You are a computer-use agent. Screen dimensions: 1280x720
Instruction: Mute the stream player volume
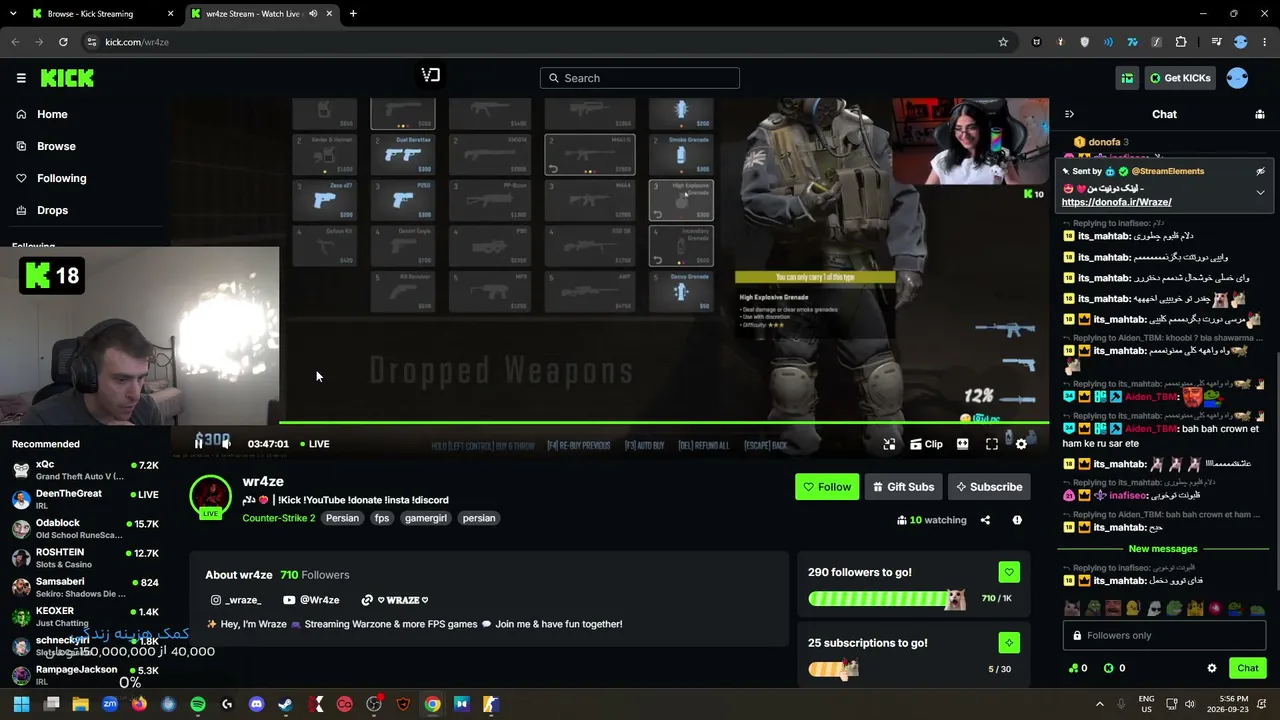click(x=226, y=443)
